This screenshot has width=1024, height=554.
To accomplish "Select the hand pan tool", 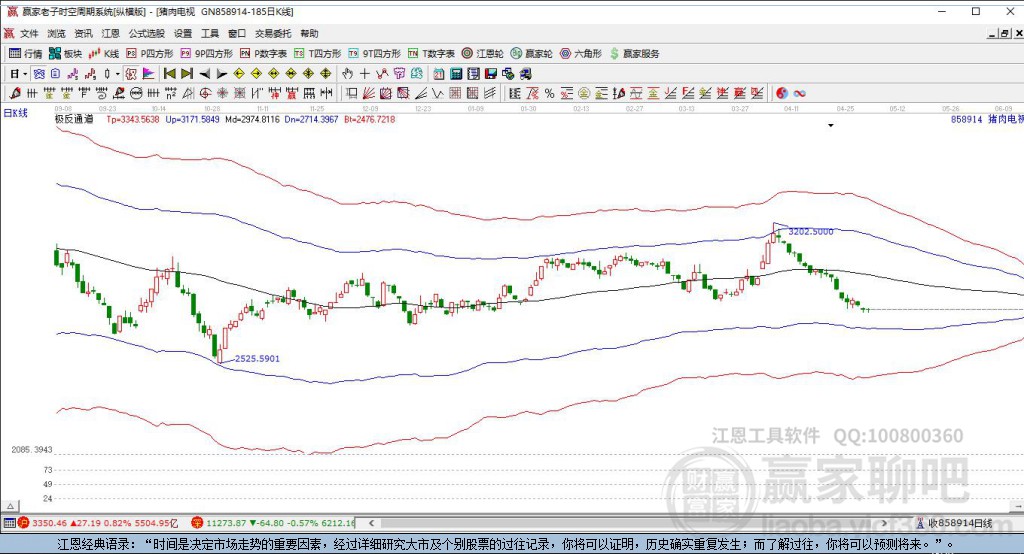I will point(347,74).
